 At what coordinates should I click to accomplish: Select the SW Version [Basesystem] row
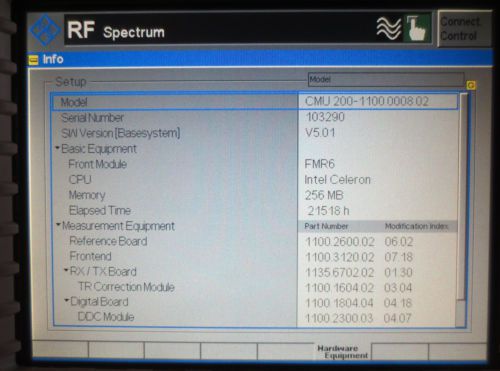click(x=255, y=133)
